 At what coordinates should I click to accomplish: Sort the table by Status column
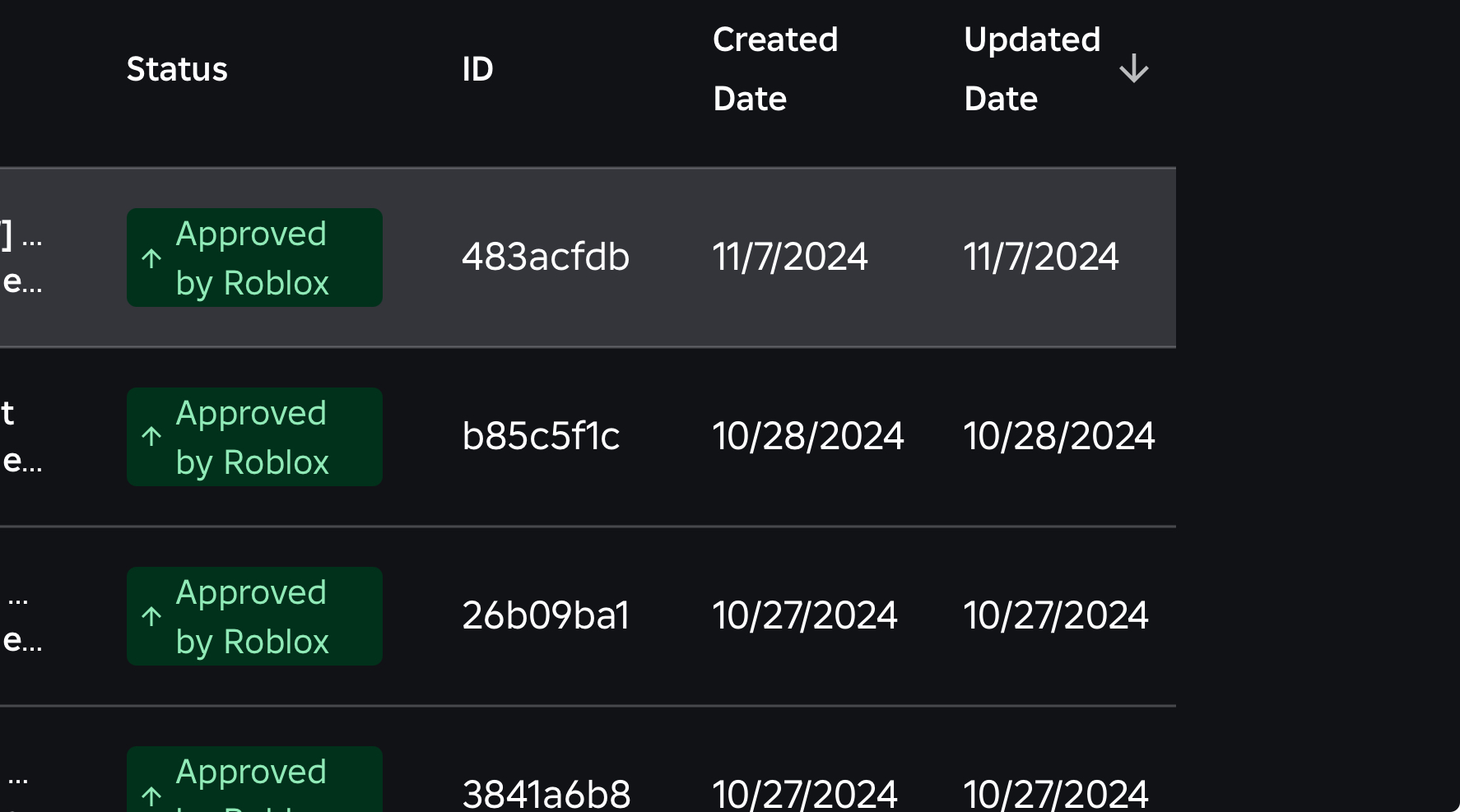(177, 69)
